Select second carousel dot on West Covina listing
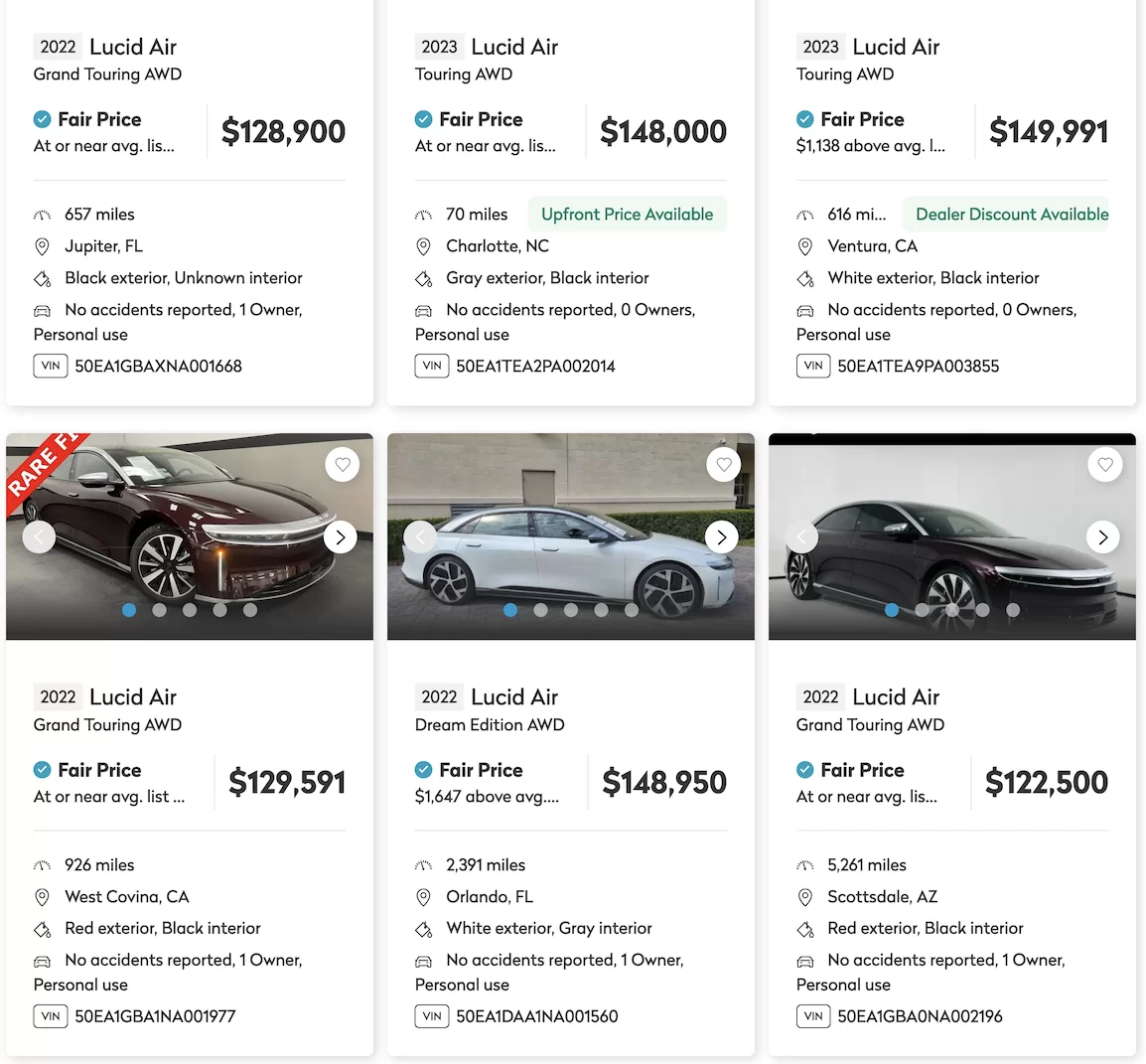1146x1064 pixels. point(159,610)
